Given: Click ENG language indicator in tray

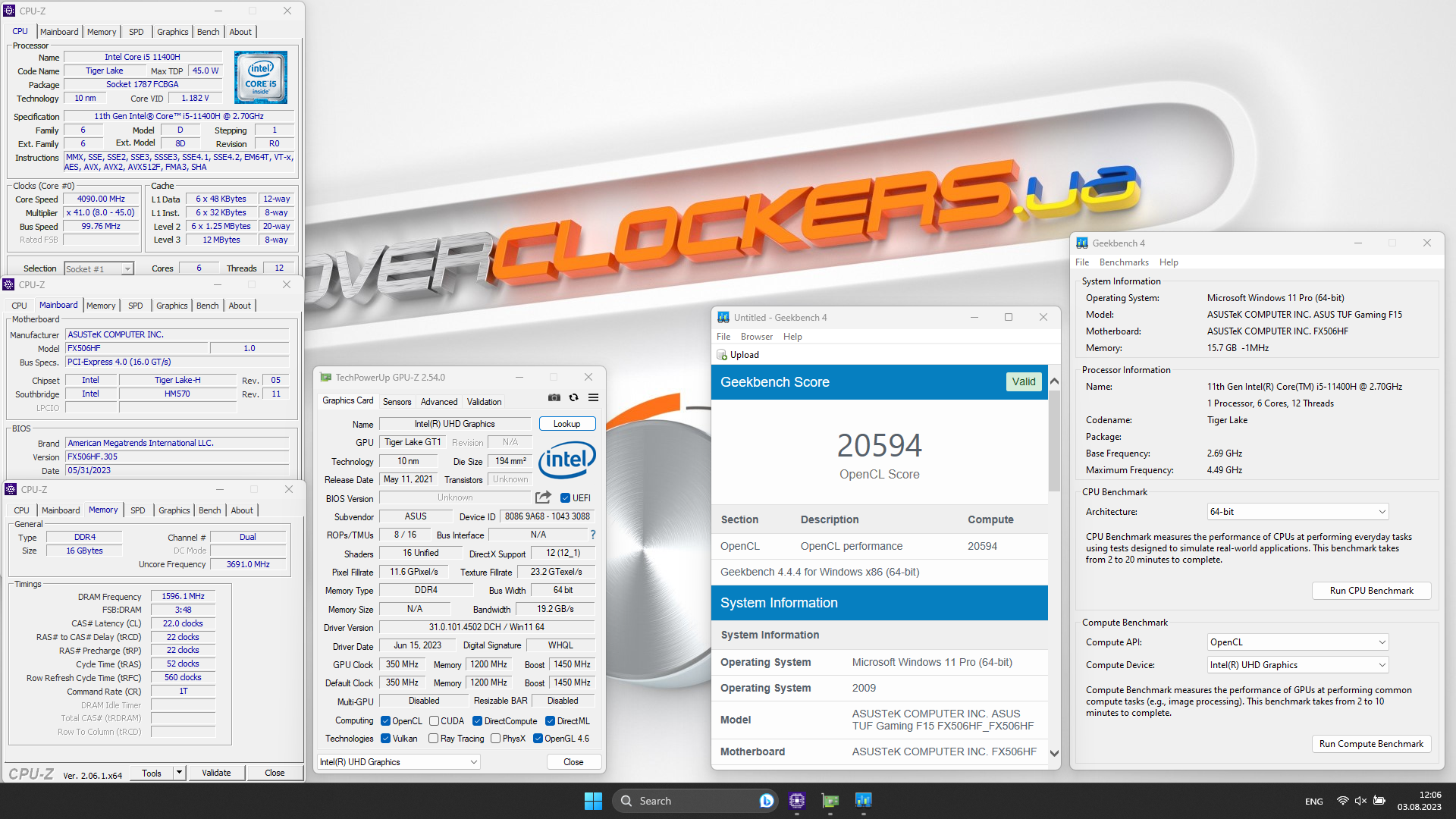Looking at the screenshot, I should 1314,802.
